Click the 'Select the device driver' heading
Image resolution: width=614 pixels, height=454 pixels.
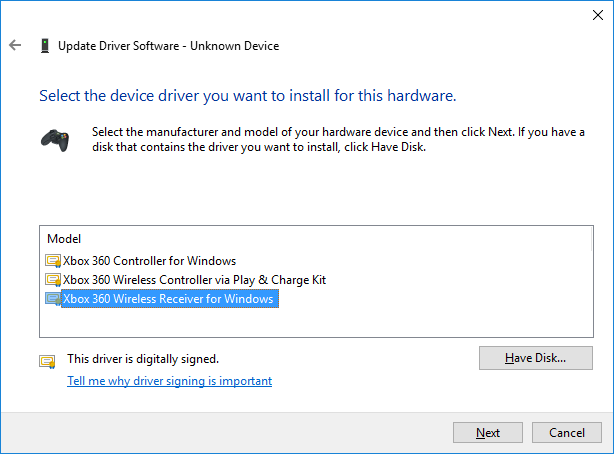(x=247, y=96)
